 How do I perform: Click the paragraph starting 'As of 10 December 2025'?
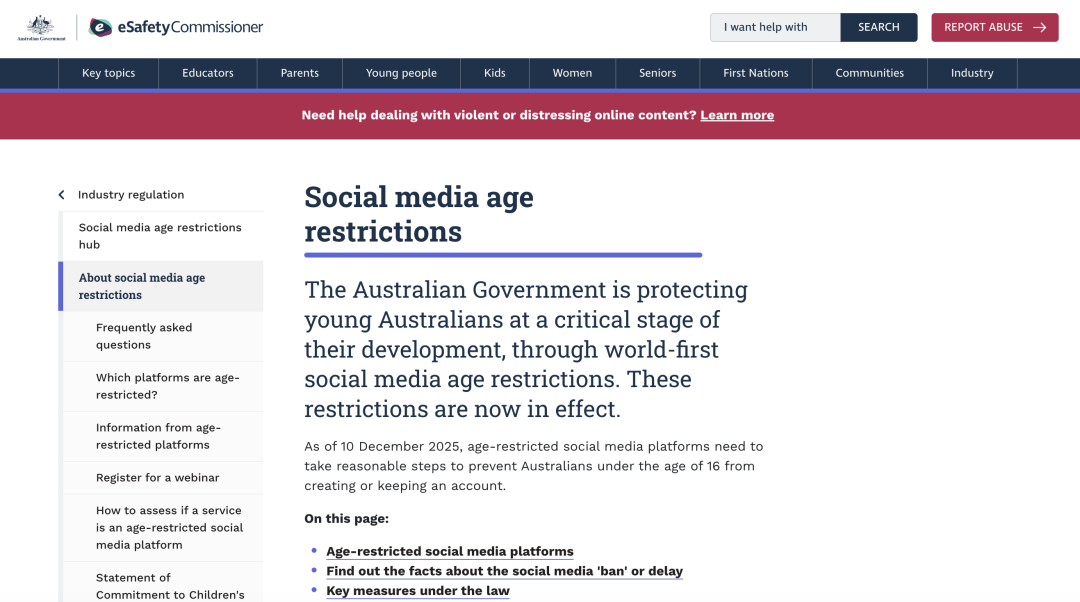[x=534, y=466]
